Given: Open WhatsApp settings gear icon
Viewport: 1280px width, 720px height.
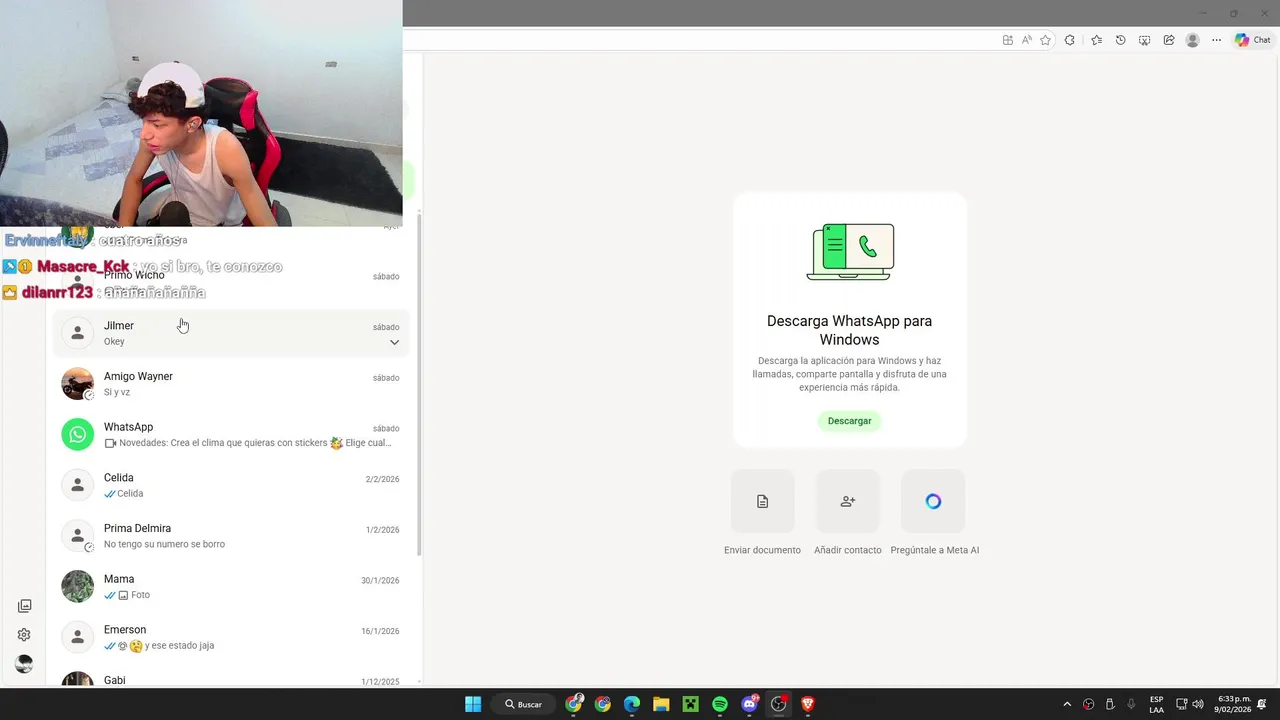Looking at the screenshot, I should pos(24,635).
